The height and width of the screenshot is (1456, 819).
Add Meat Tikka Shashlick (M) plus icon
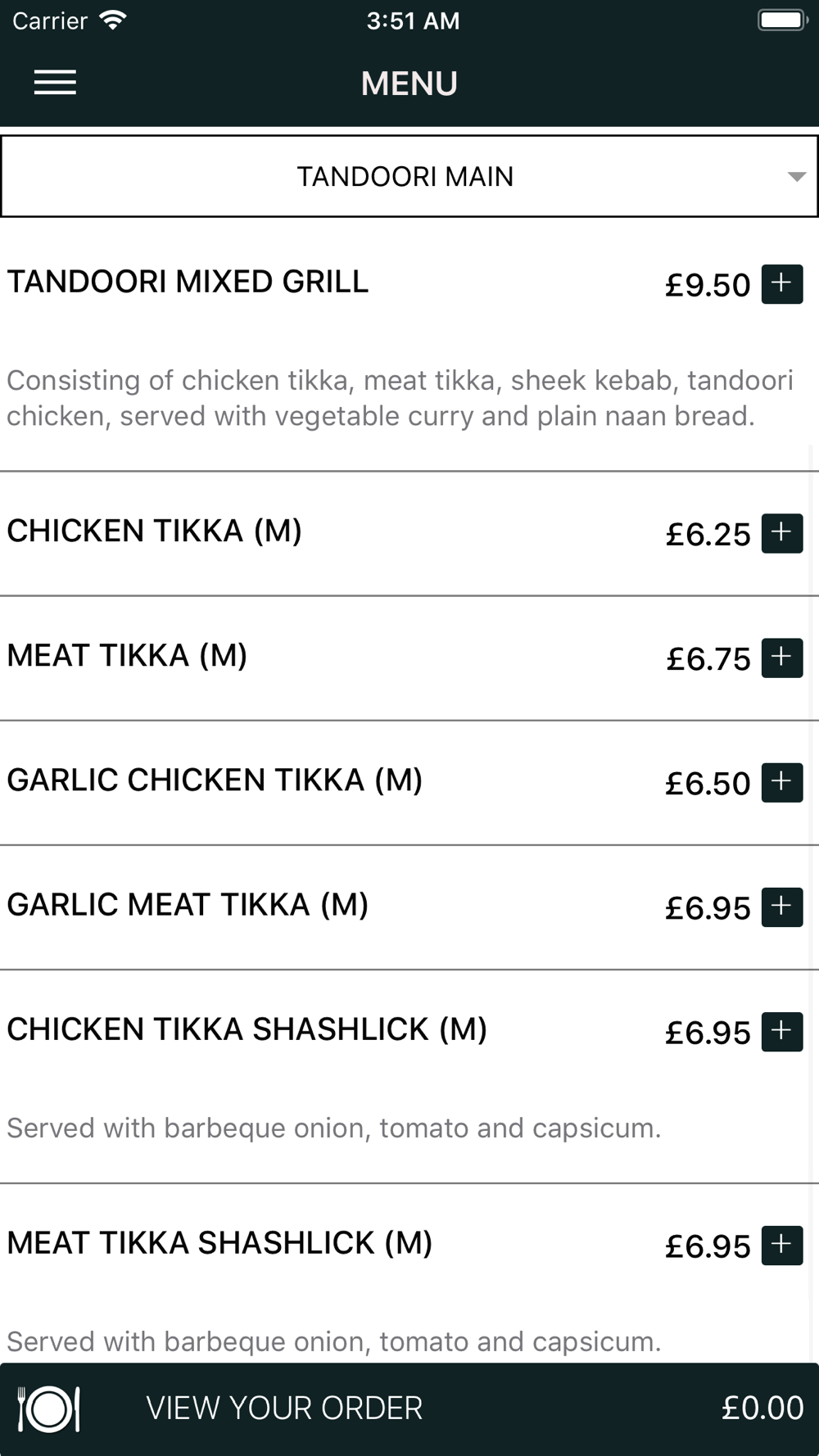pyautogui.click(x=782, y=1245)
